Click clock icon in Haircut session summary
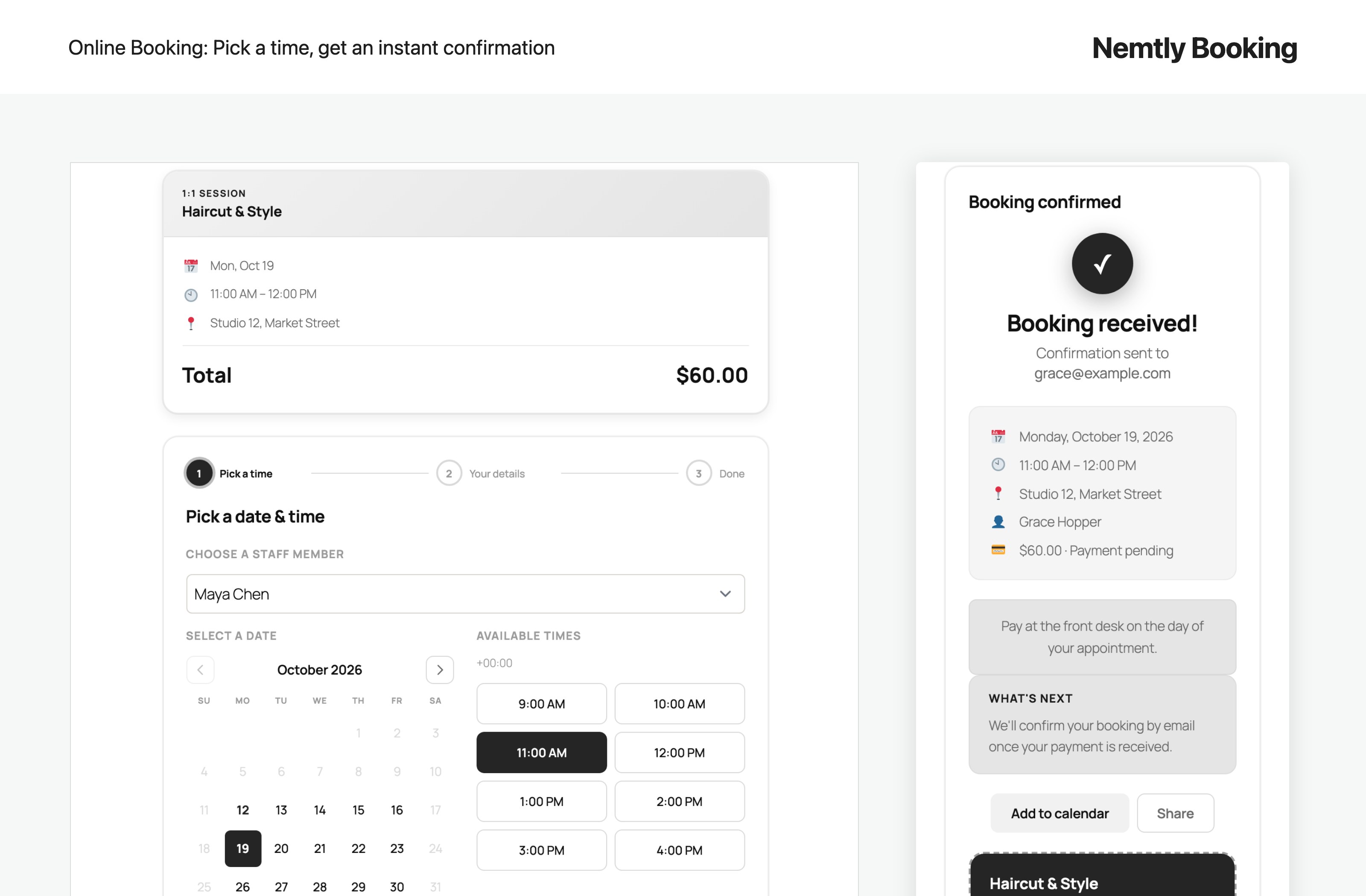The image size is (1366, 896). pyautogui.click(x=190, y=295)
